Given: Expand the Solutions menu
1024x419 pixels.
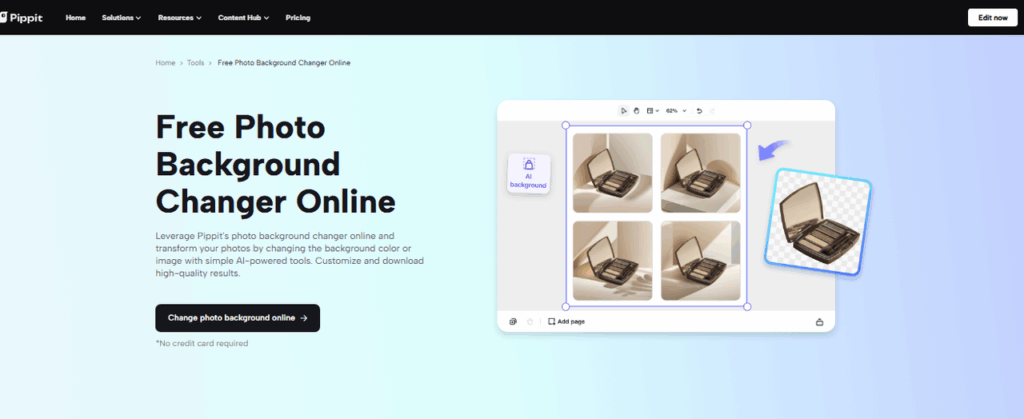Looking at the screenshot, I should 121,18.
